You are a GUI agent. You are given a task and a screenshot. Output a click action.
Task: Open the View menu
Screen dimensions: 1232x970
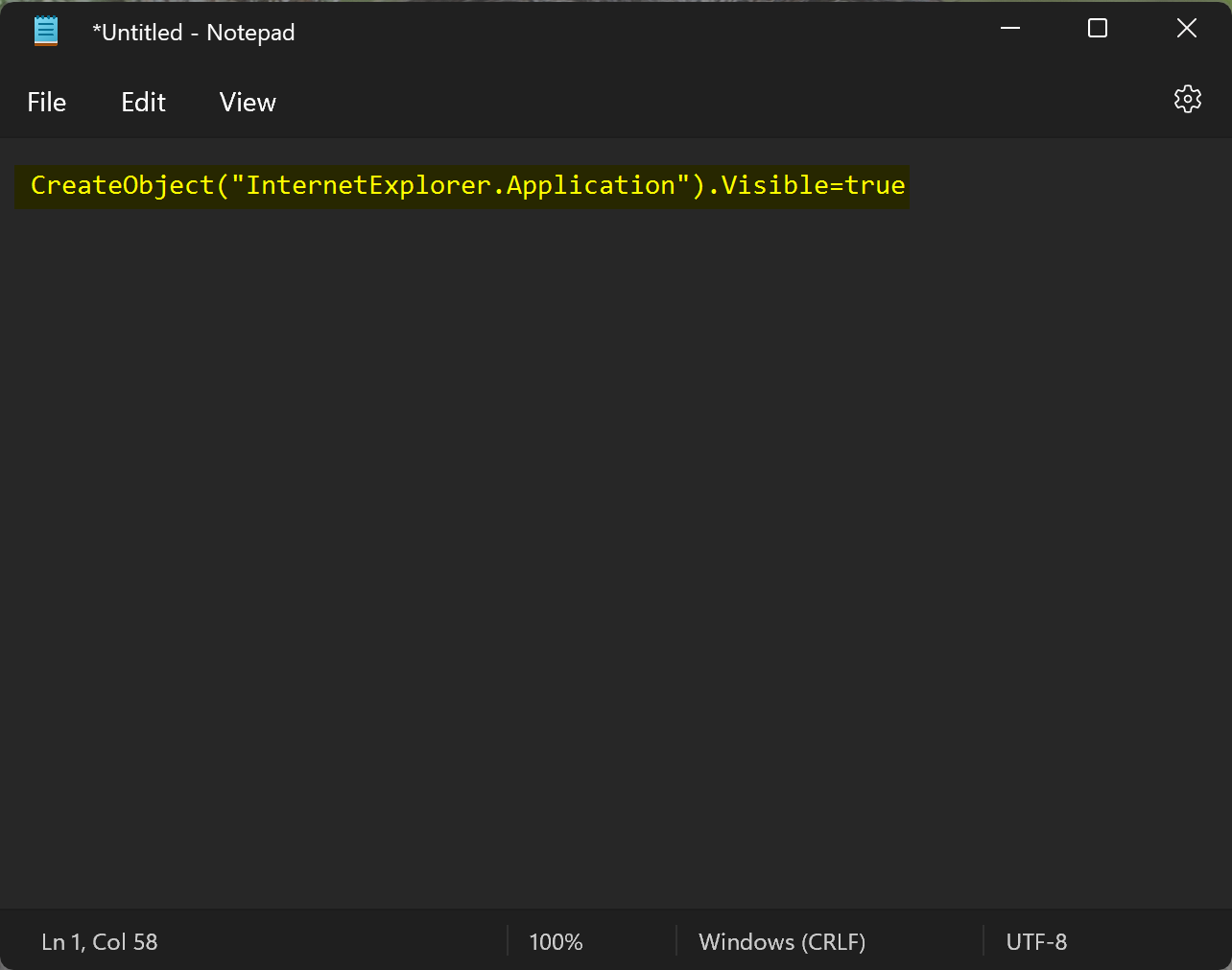[x=248, y=102]
